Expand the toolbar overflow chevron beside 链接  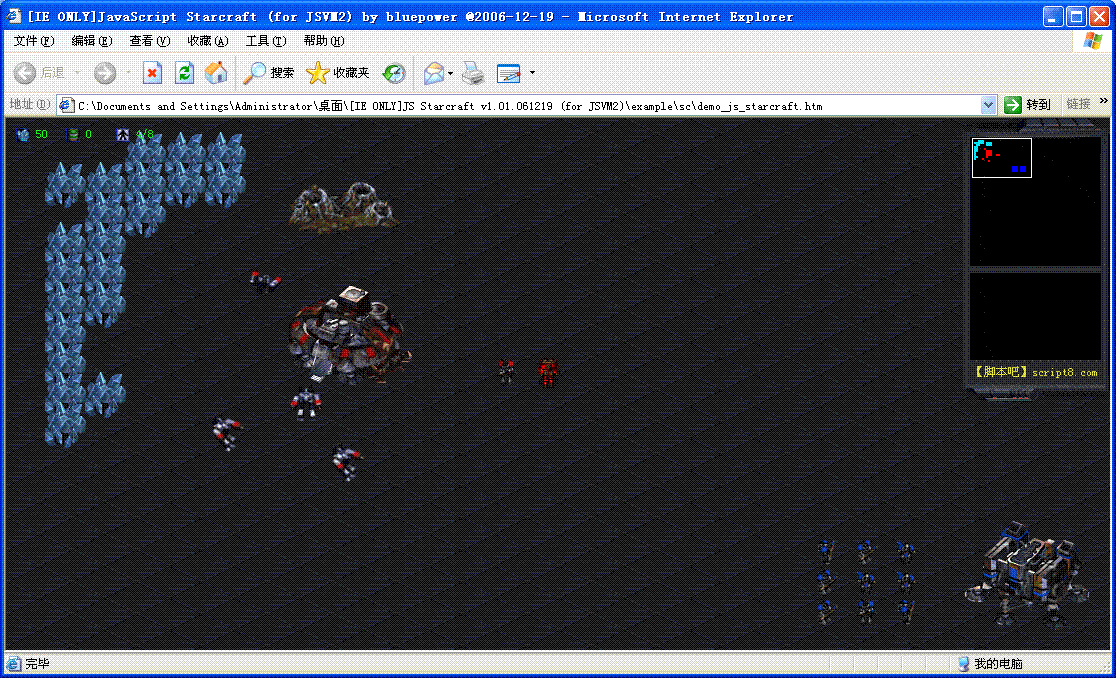point(1103,102)
